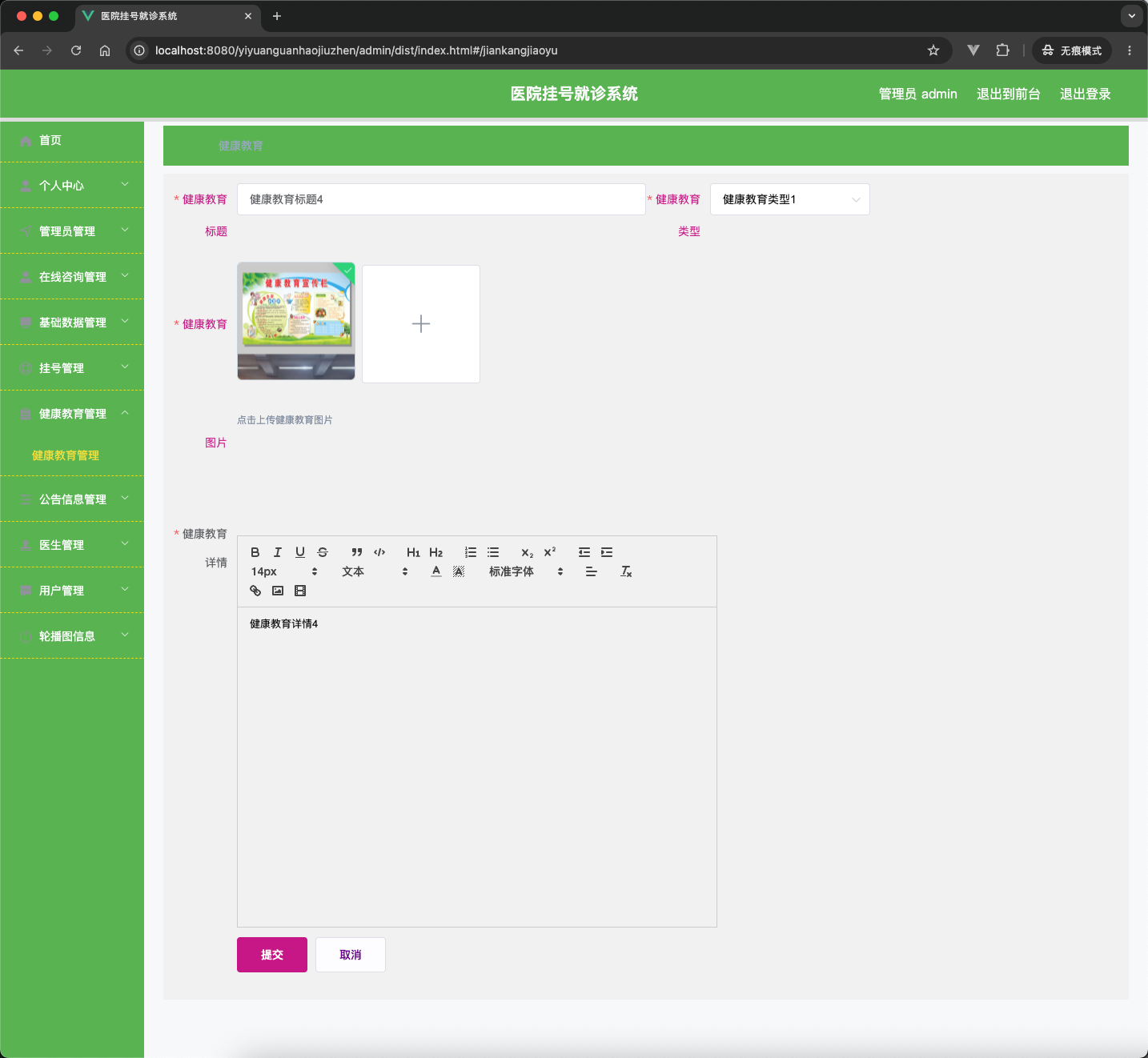
Task: Toggle underline formatting in editor
Action: [x=300, y=552]
